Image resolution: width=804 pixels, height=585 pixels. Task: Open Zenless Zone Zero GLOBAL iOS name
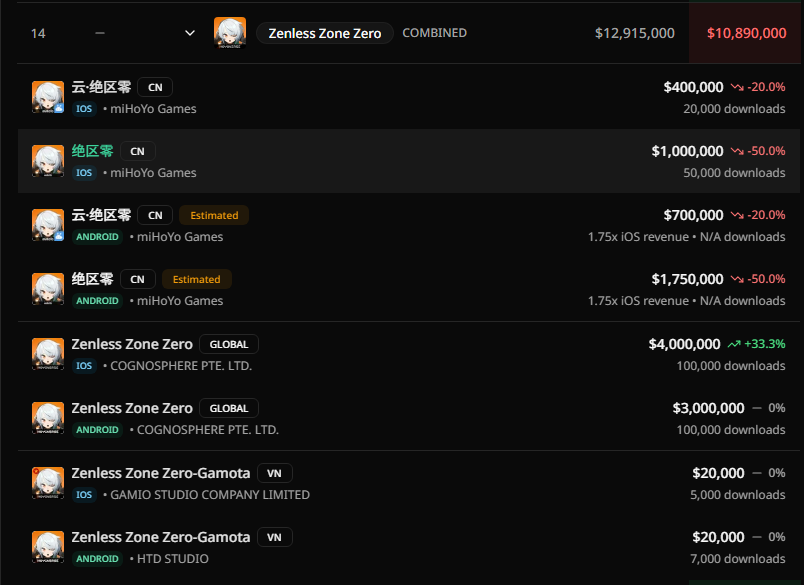[x=132, y=344]
